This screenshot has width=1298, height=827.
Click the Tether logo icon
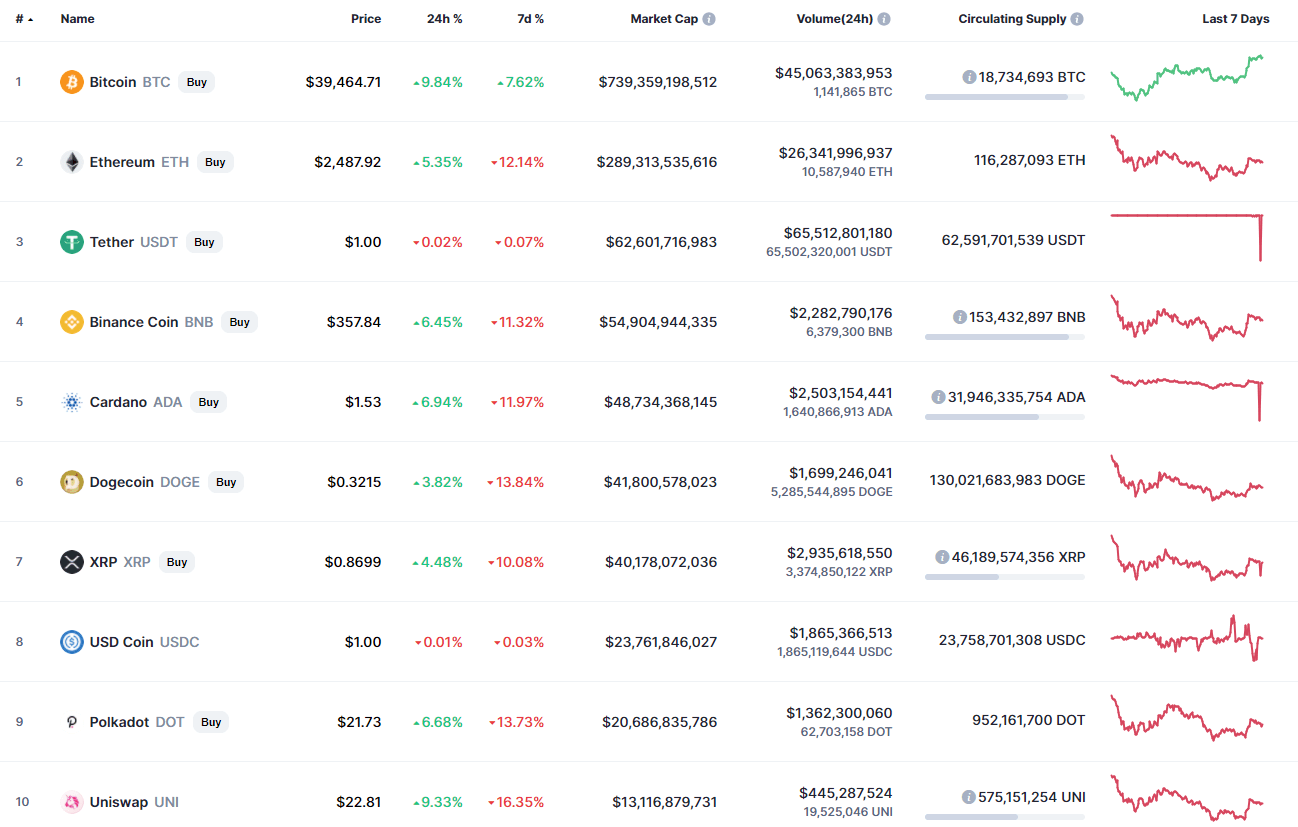coord(71,242)
